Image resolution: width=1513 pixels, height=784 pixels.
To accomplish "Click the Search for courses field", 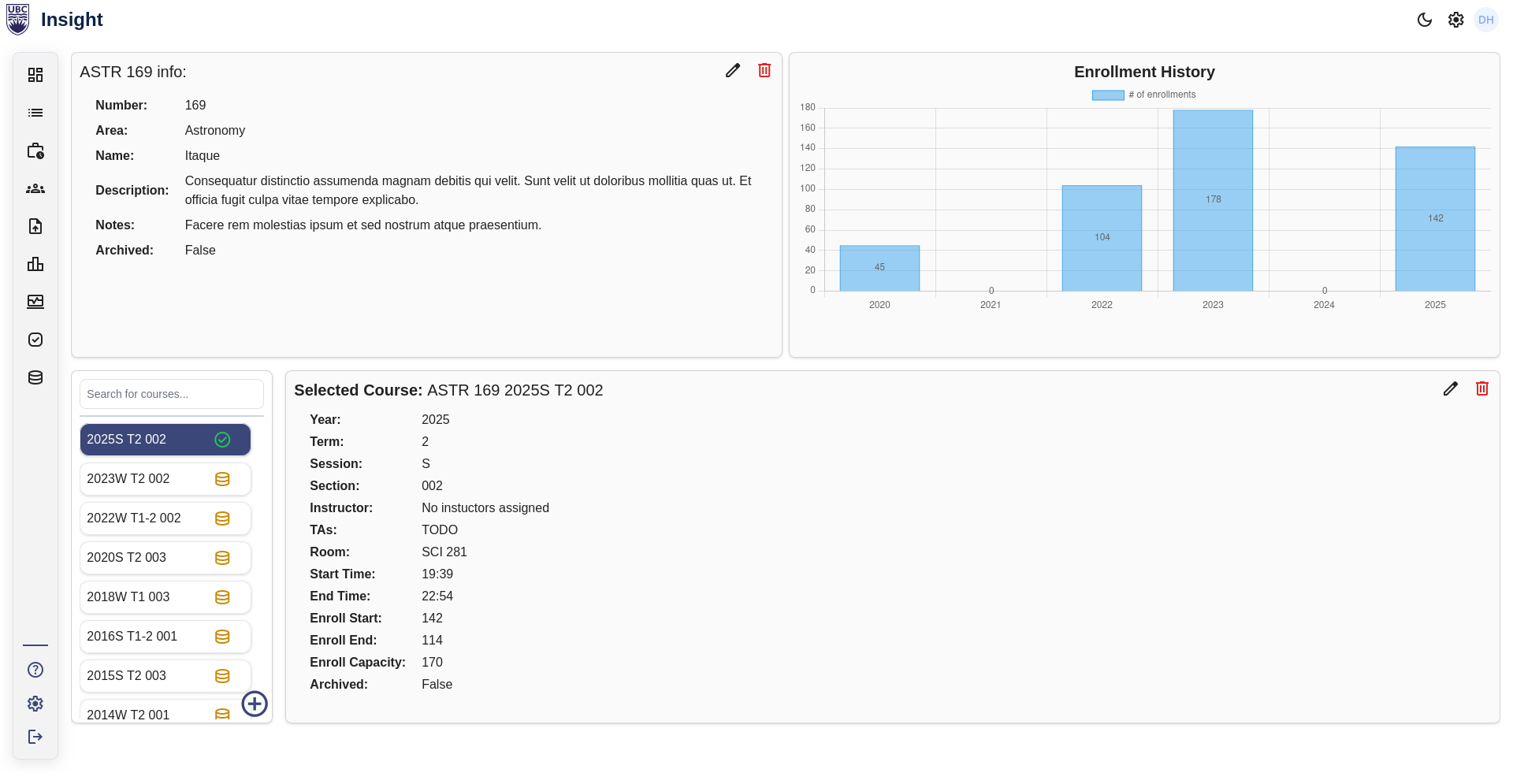I will point(172,394).
